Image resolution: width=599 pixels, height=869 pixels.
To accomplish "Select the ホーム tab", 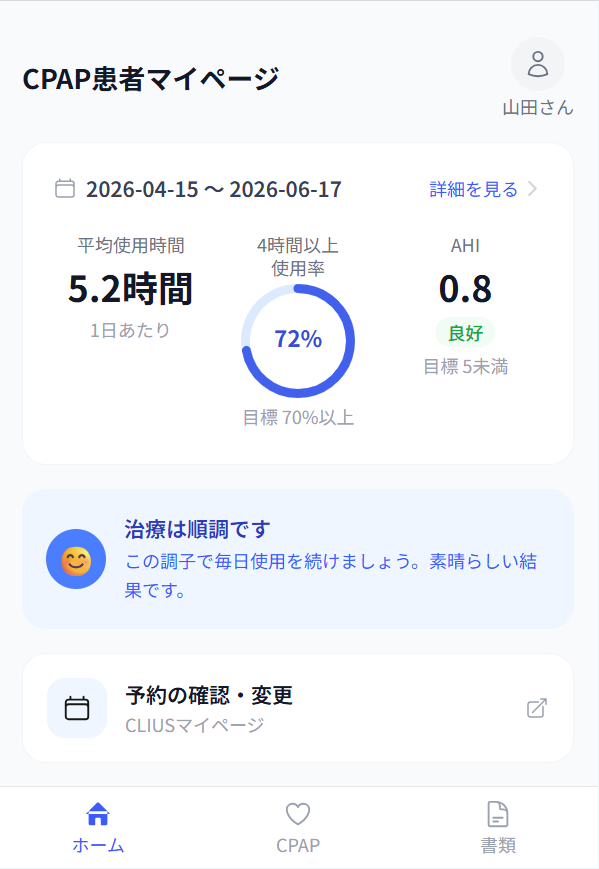I will [x=98, y=828].
